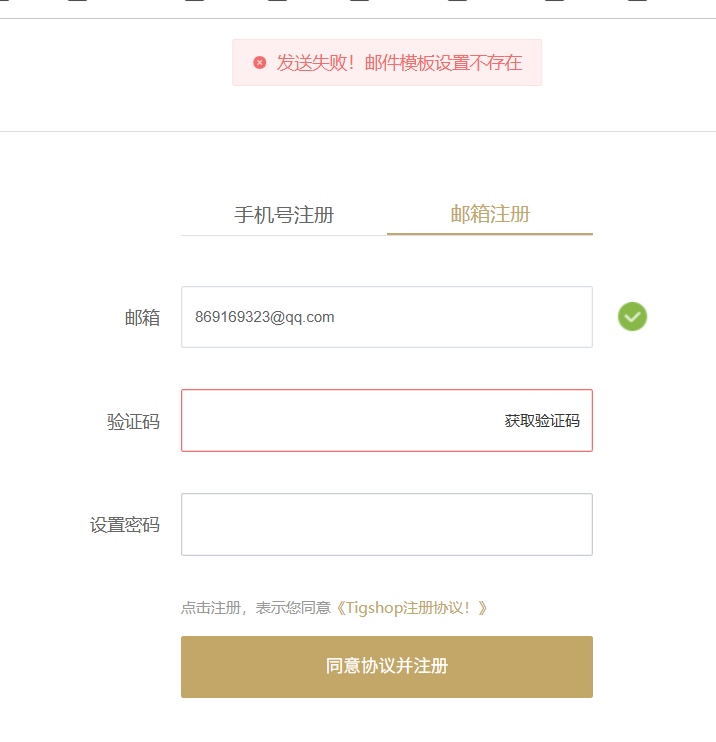This screenshot has height=742, width=716.
Task: Open the Tigshop注册协议 link
Action: point(411,608)
